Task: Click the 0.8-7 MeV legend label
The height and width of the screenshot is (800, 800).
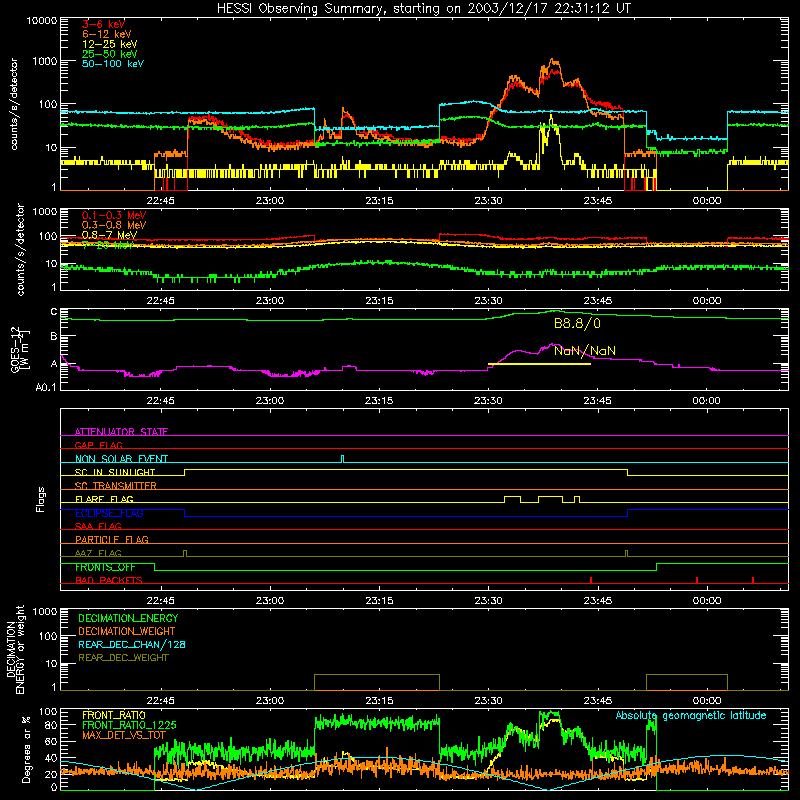Action: [x=109, y=235]
